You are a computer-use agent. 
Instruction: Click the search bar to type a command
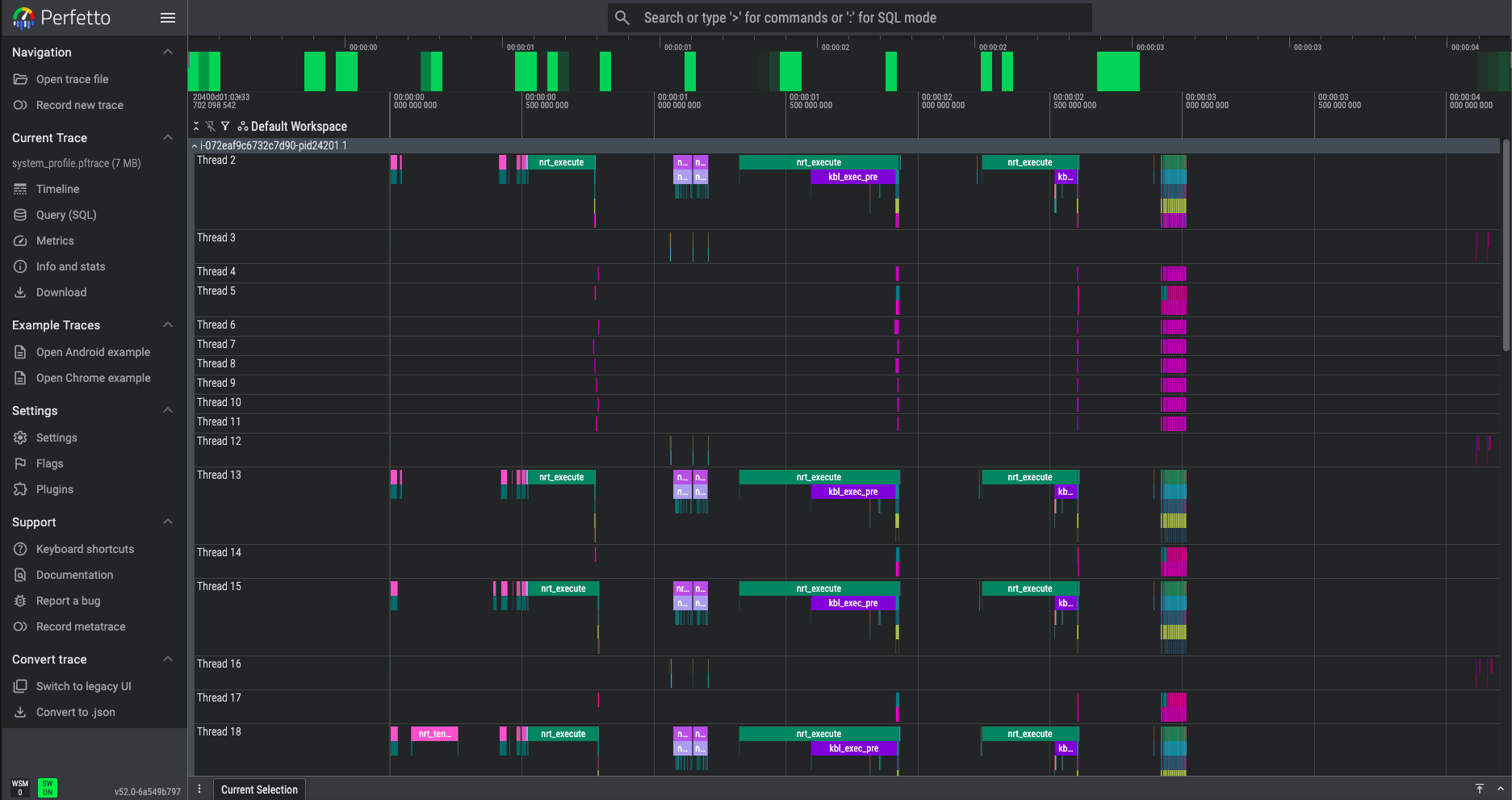point(851,17)
